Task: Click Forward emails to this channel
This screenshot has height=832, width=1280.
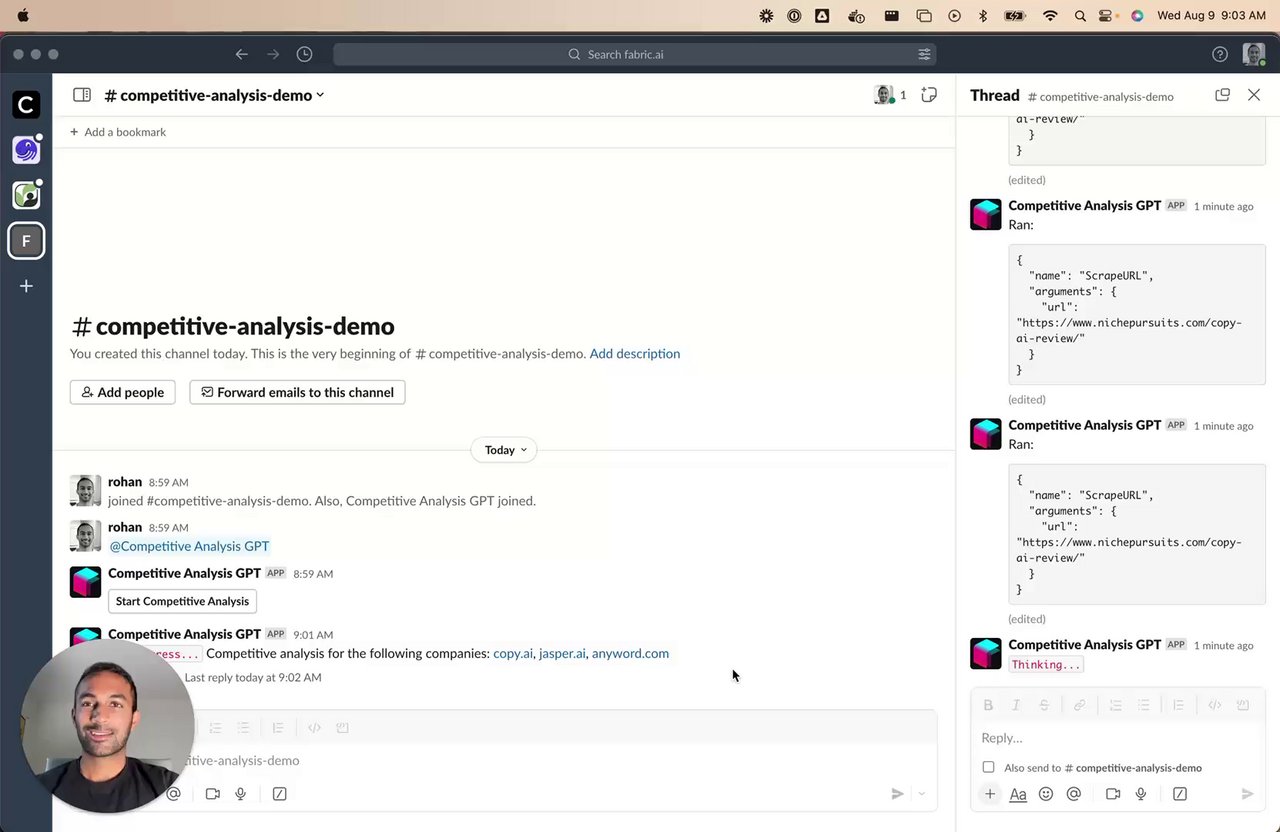Action: (x=297, y=392)
